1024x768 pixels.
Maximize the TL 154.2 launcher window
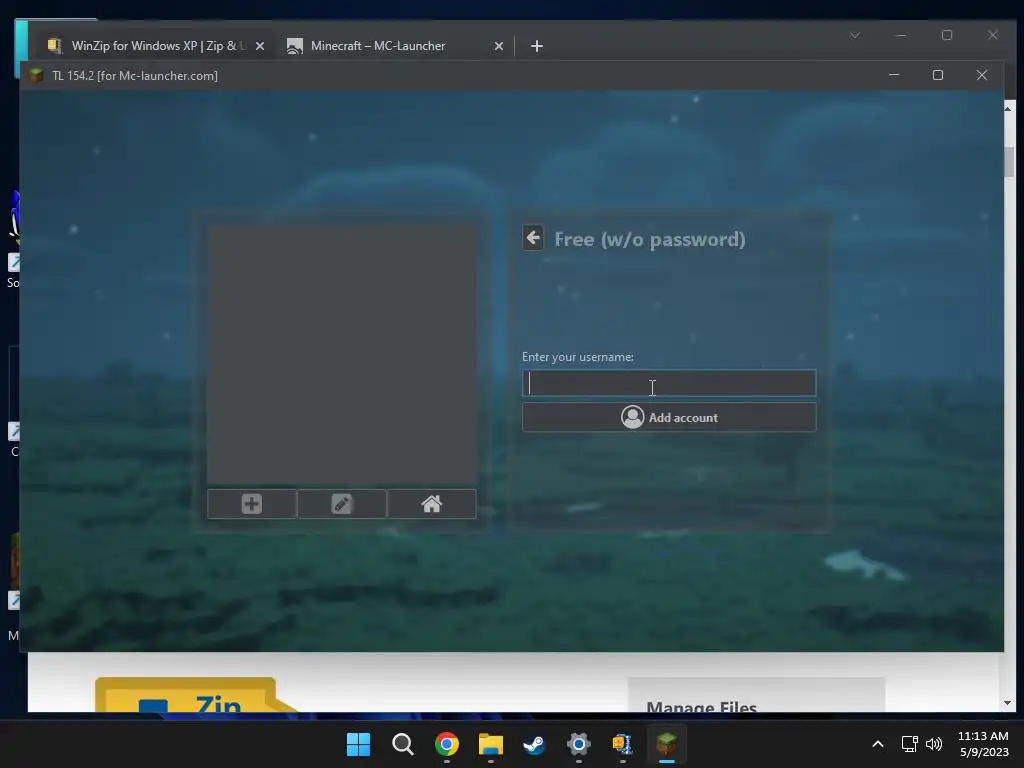938,75
